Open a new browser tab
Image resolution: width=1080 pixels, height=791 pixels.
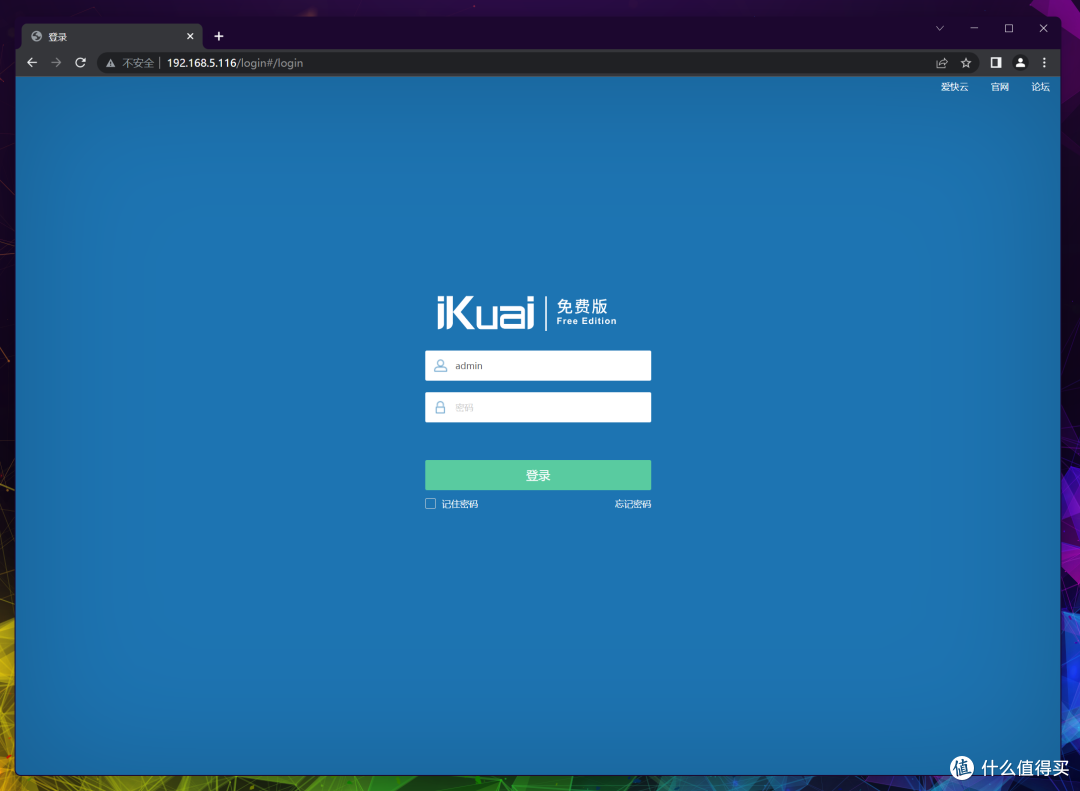[219, 37]
